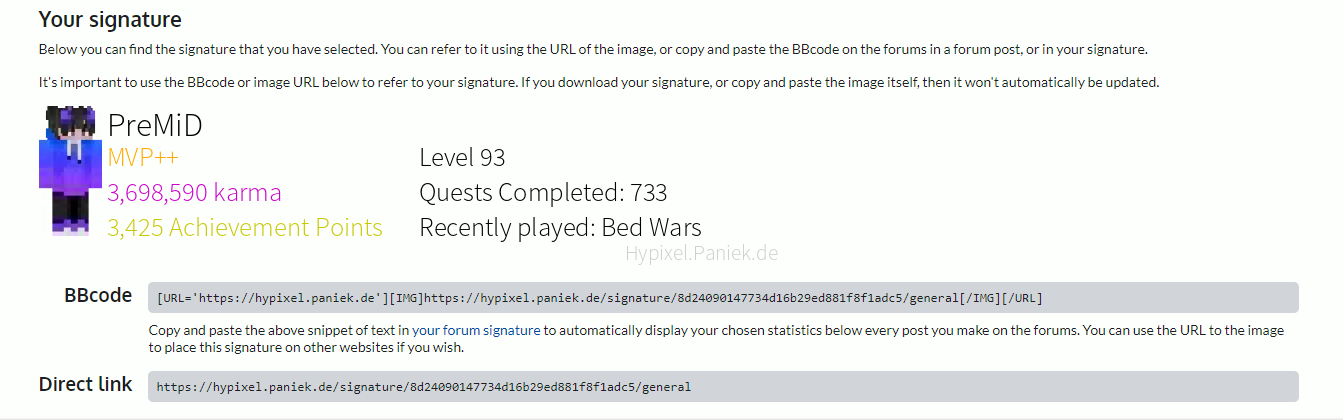Click the Level 93 stat
1343x420 pixels.
click(x=462, y=158)
